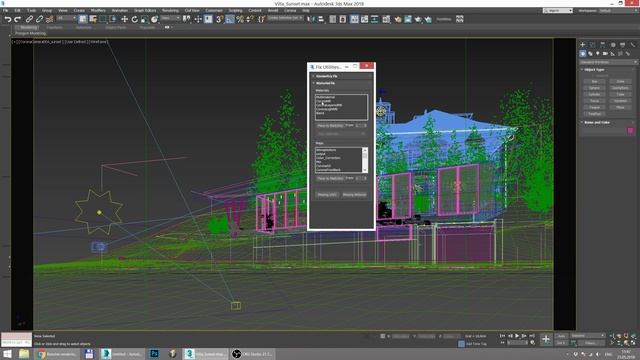Undo the last action
This screenshot has width=640, height=360.
click(8, 19)
